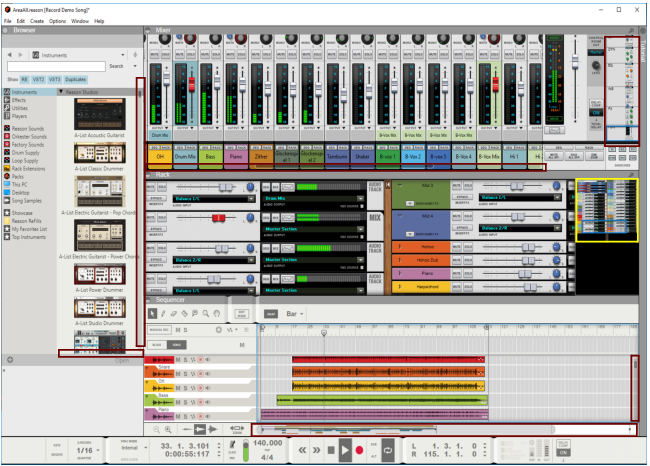This screenshot has height=466, width=650.
Task: Select the Pencil tool in Sequencer
Action: [x=163, y=314]
